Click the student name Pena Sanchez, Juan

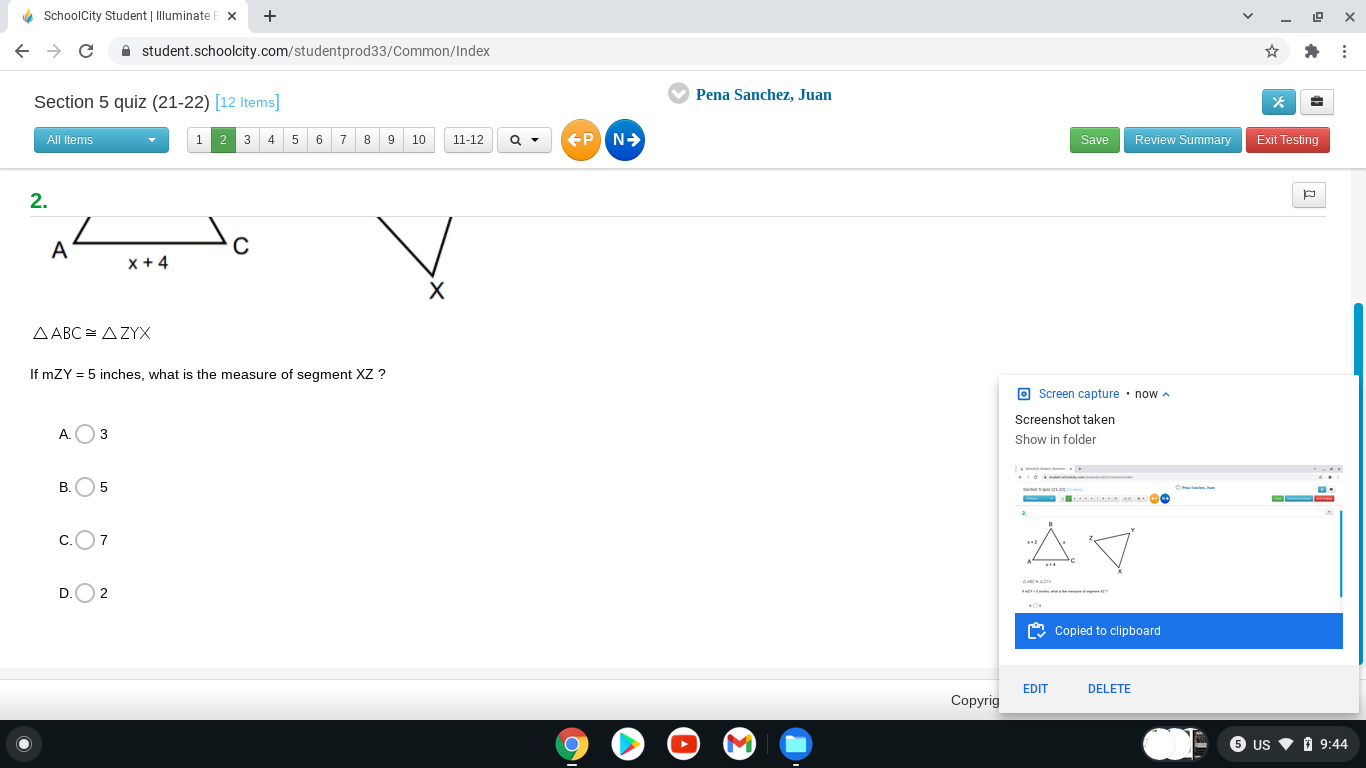coord(764,95)
